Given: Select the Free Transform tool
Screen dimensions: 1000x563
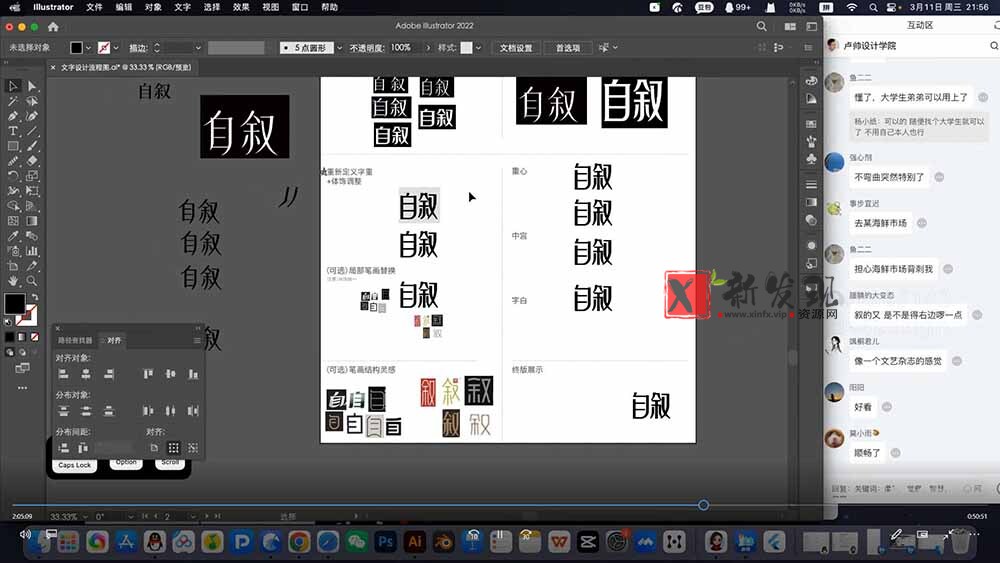Looking at the screenshot, I should pos(32,191).
